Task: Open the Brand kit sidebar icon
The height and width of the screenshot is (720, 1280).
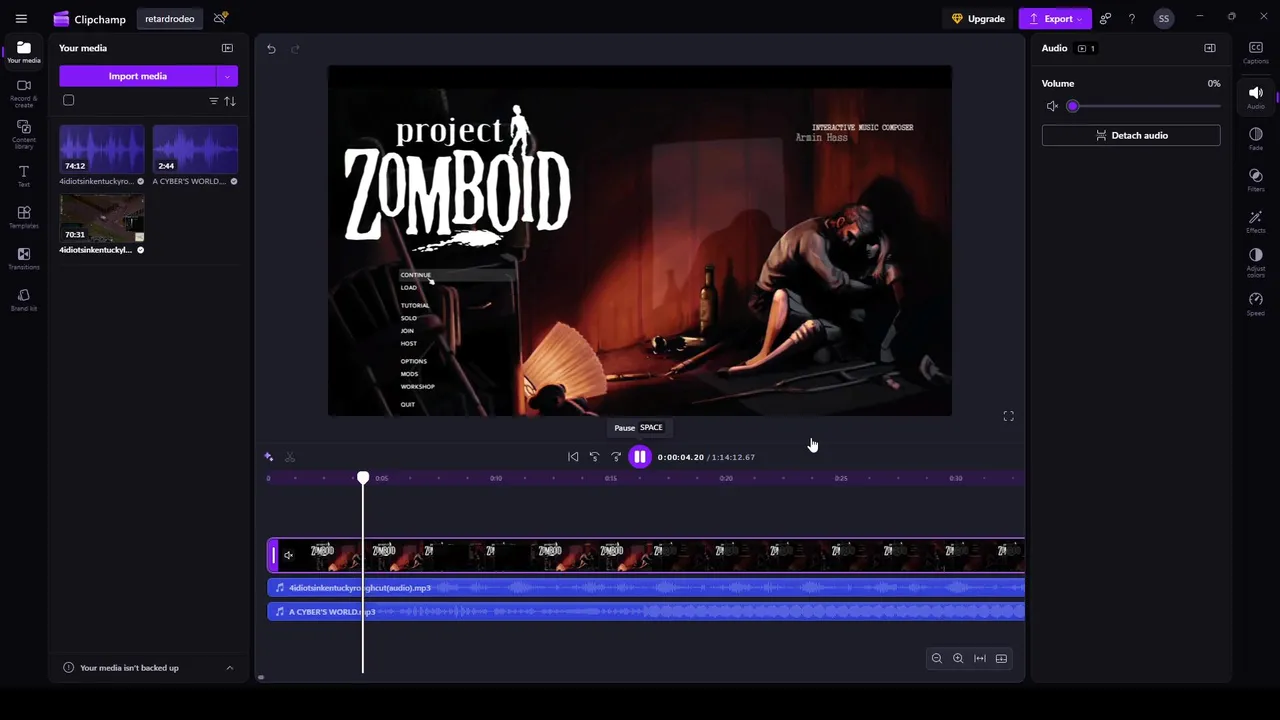Action: click(x=24, y=300)
